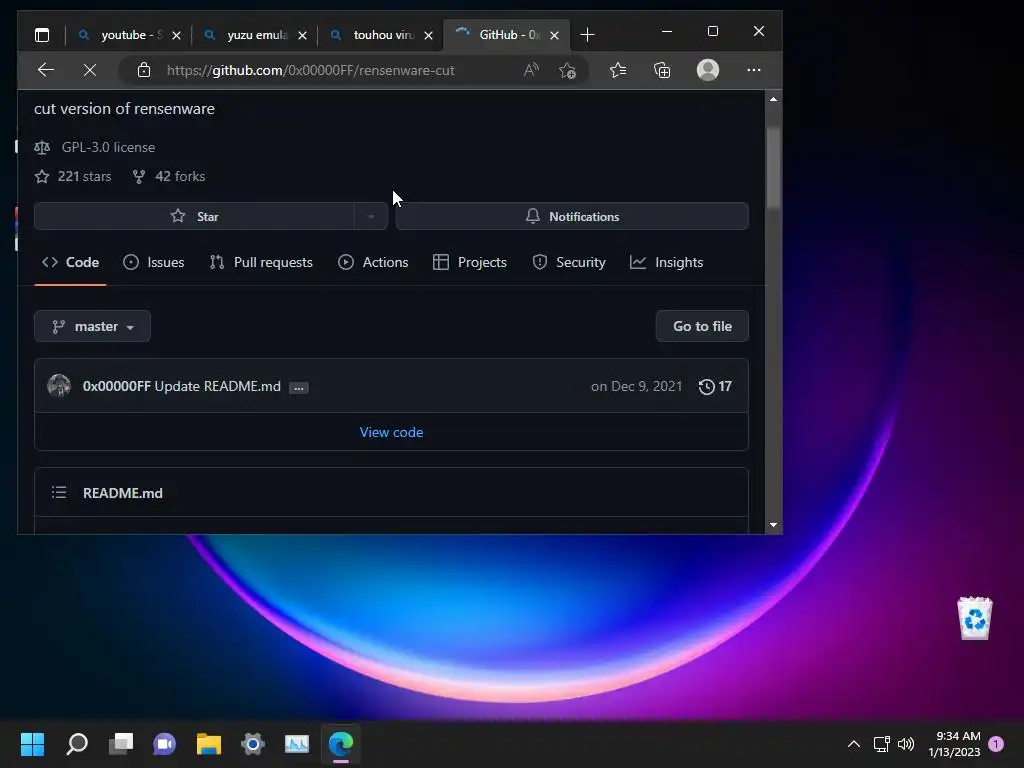The height and width of the screenshot is (768, 1024).
Task: Close the youtube search tab
Action: pyautogui.click(x=176, y=35)
